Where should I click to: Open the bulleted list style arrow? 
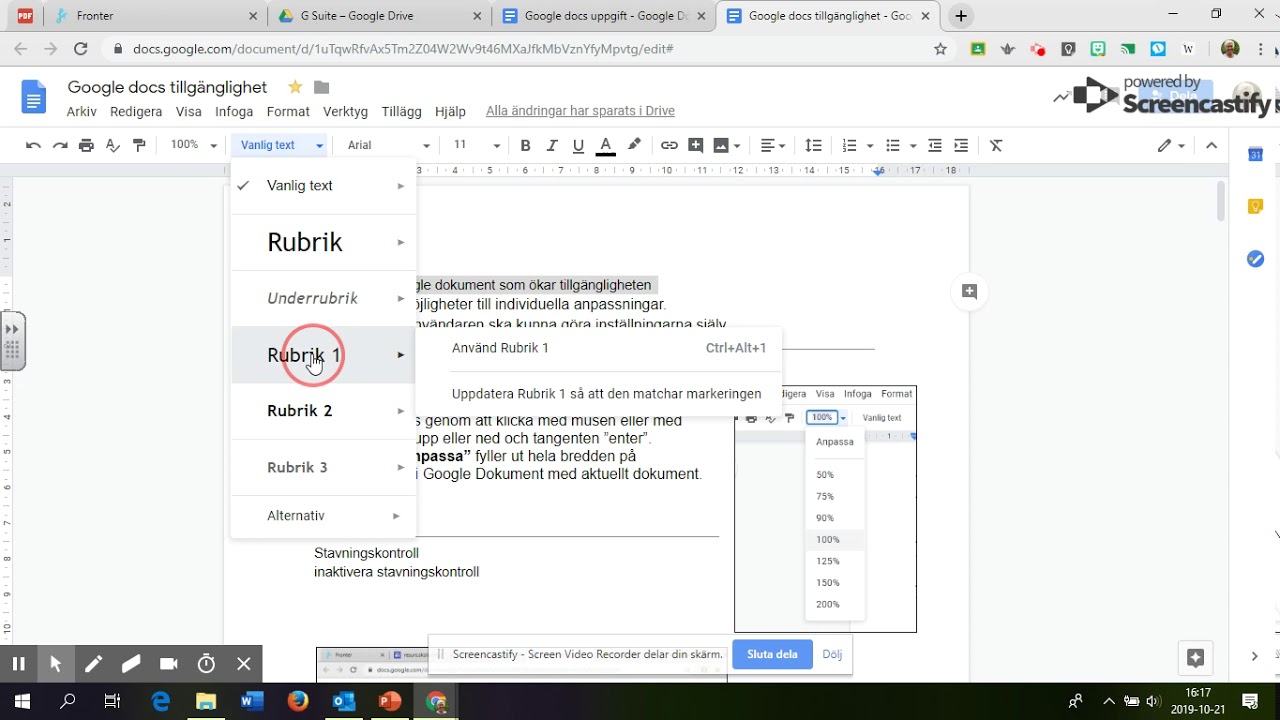click(913, 145)
